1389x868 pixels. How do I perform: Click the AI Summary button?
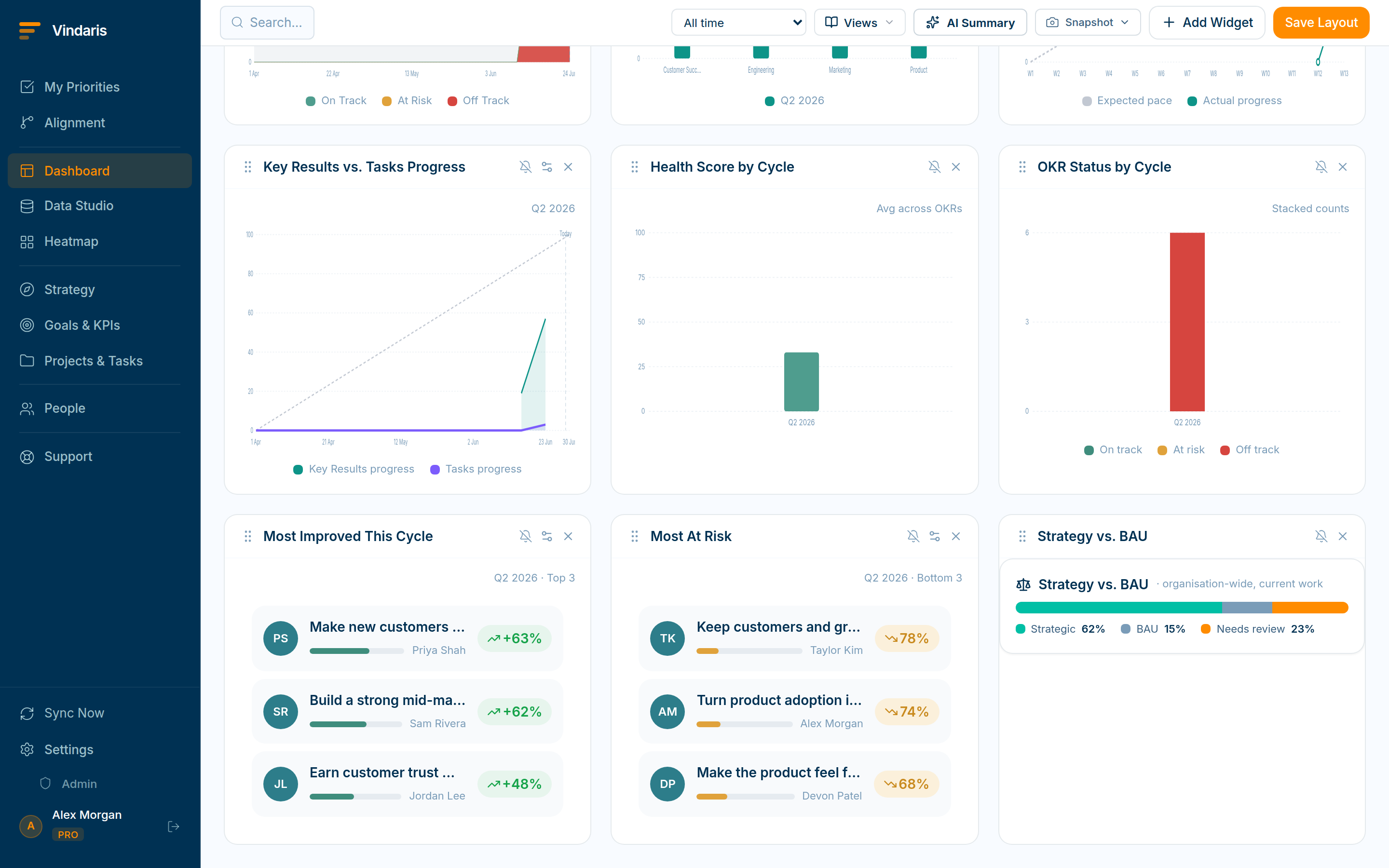(970, 22)
